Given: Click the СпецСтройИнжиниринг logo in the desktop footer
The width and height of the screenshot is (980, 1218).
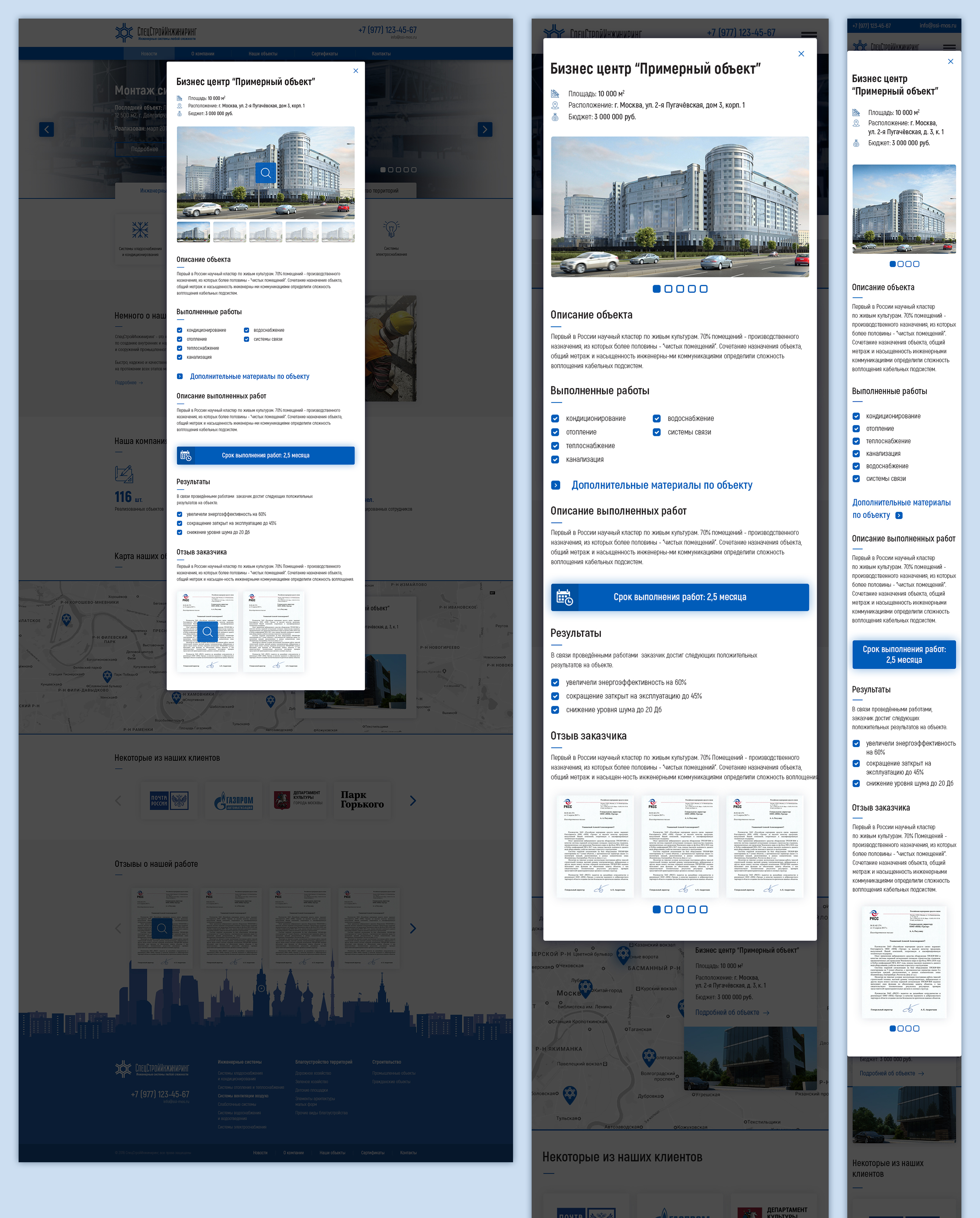Looking at the screenshot, I should (x=152, y=1068).
